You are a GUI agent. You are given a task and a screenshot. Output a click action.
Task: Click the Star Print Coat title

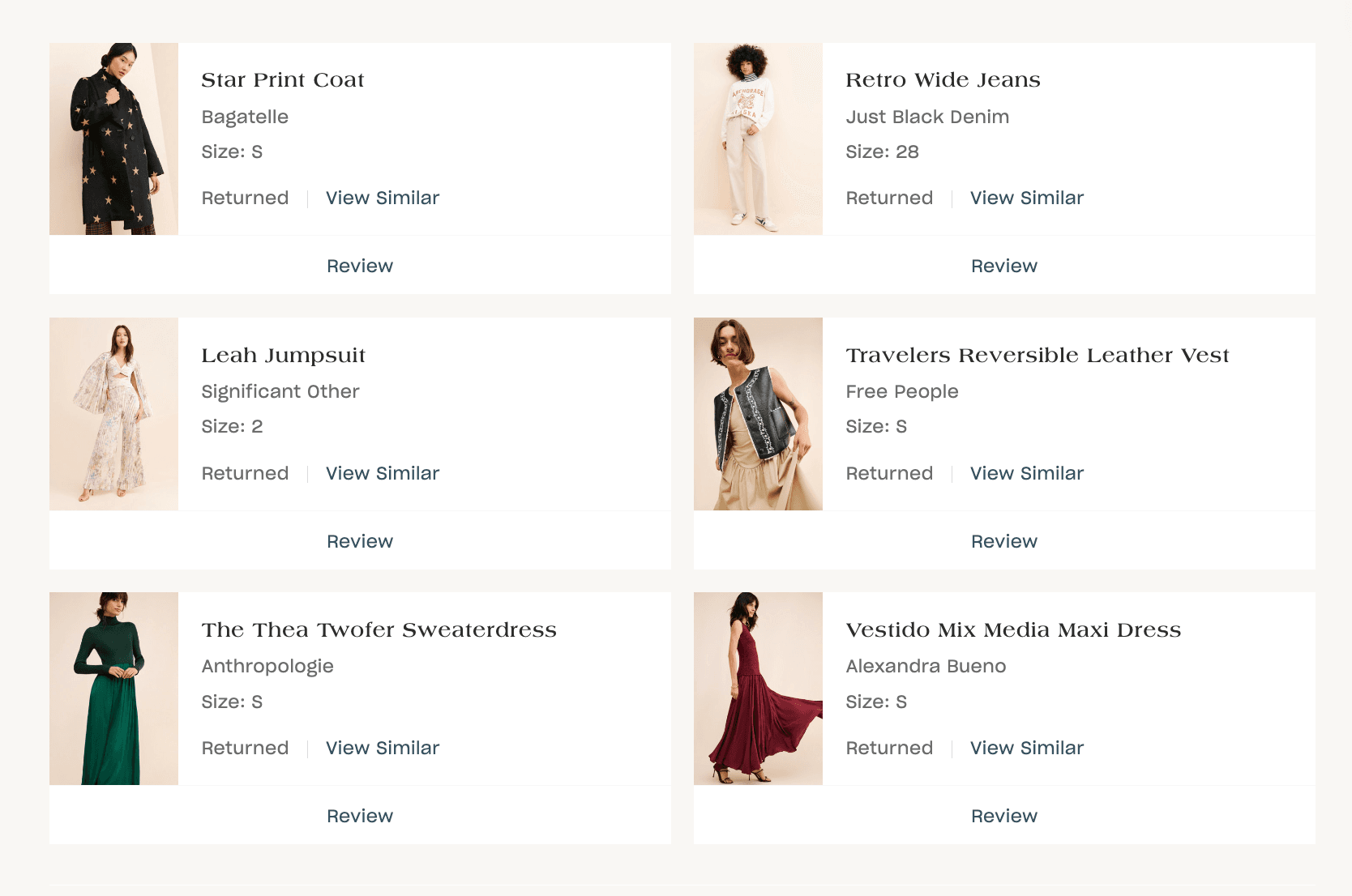283,79
